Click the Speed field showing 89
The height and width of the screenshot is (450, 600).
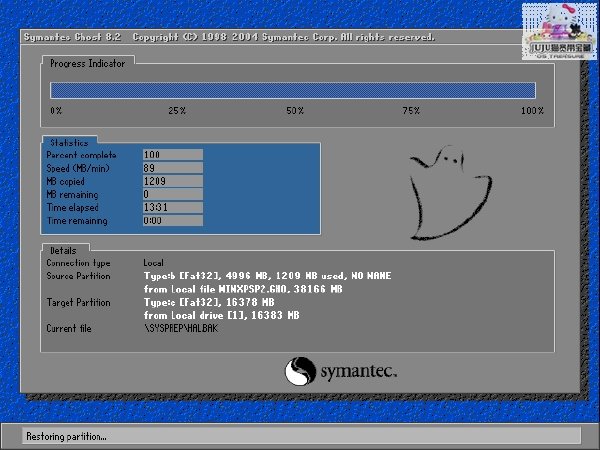point(173,168)
